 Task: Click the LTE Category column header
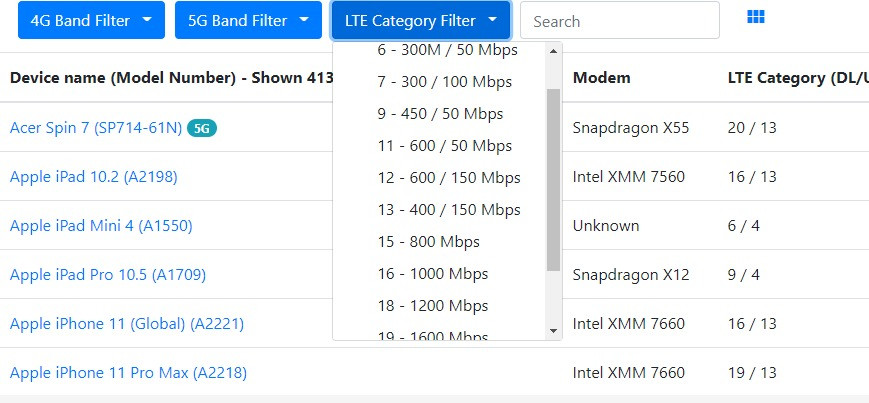pyautogui.click(x=798, y=78)
